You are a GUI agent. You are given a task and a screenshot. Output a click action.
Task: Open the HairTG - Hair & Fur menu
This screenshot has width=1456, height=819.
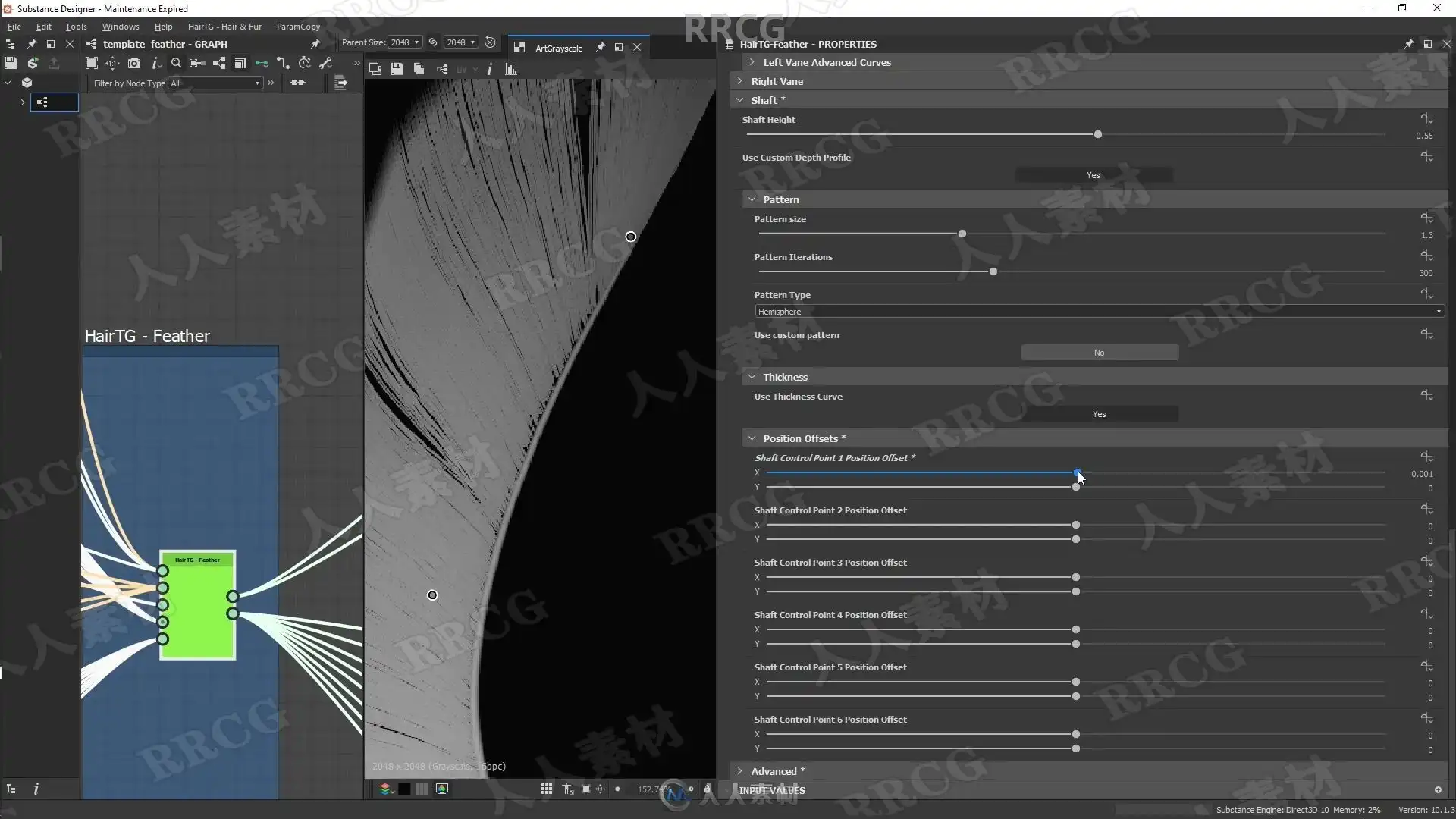pyautogui.click(x=224, y=27)
